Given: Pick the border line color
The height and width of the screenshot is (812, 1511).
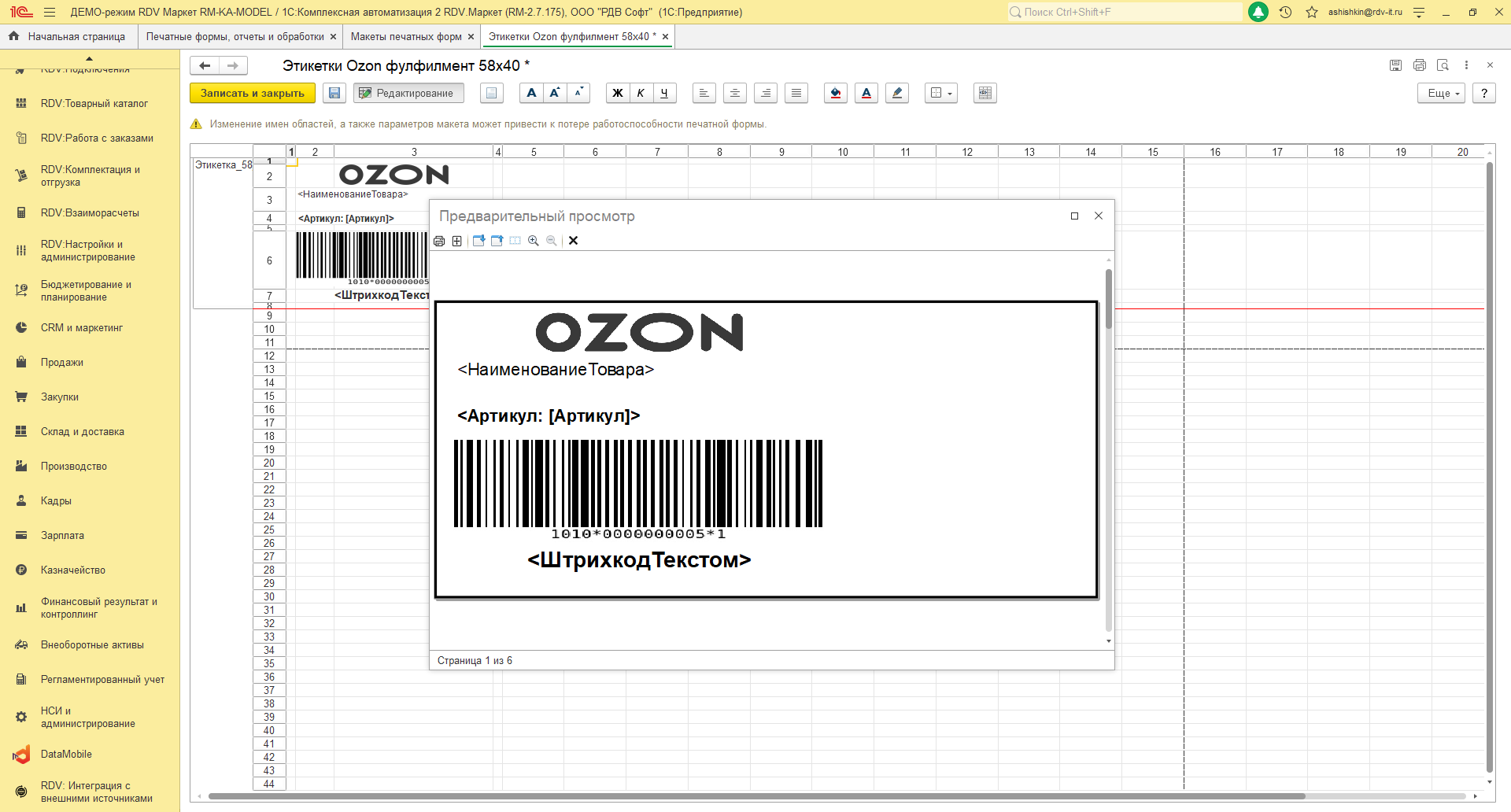Looking at the screenshot, I should (x=897, y=93).
